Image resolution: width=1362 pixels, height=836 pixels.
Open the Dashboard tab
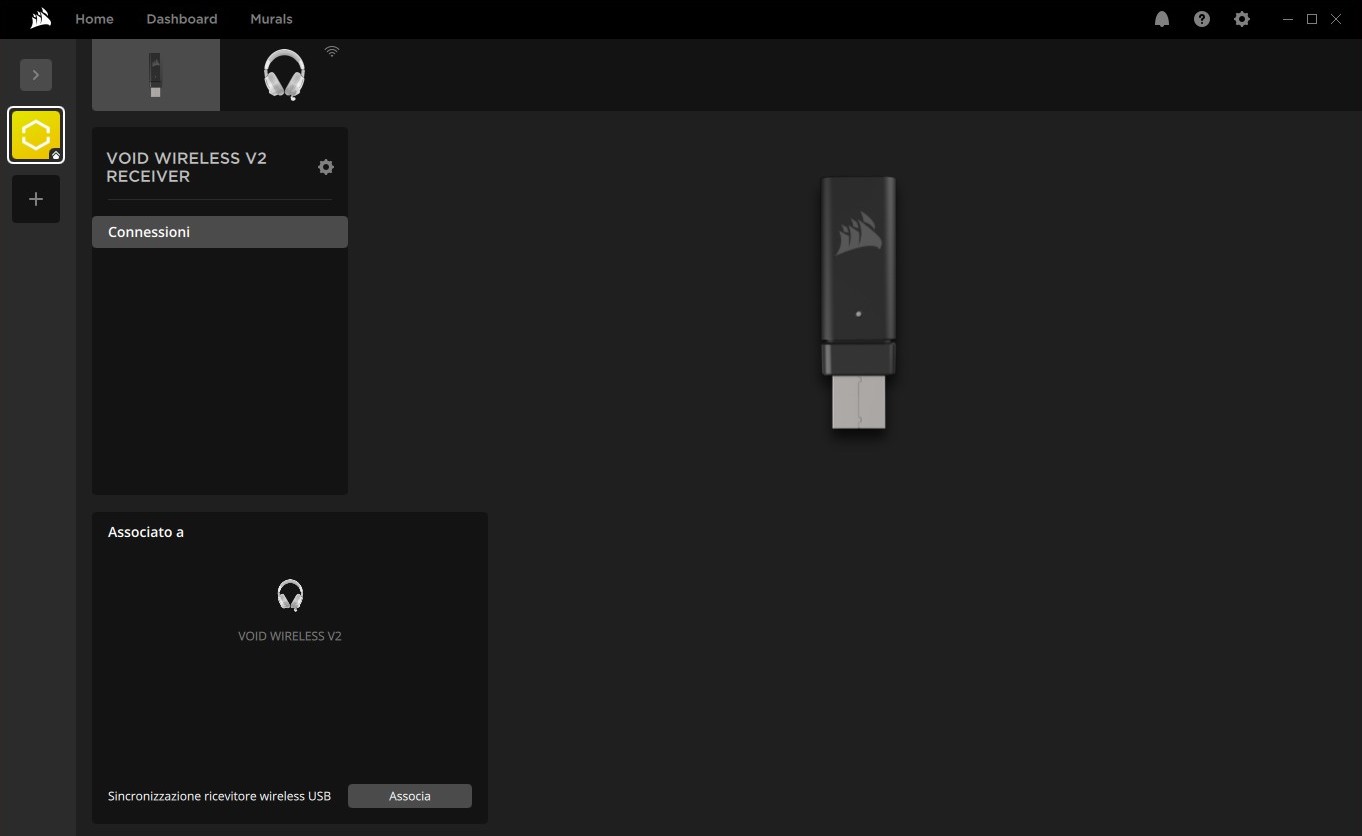coord(181,19)
